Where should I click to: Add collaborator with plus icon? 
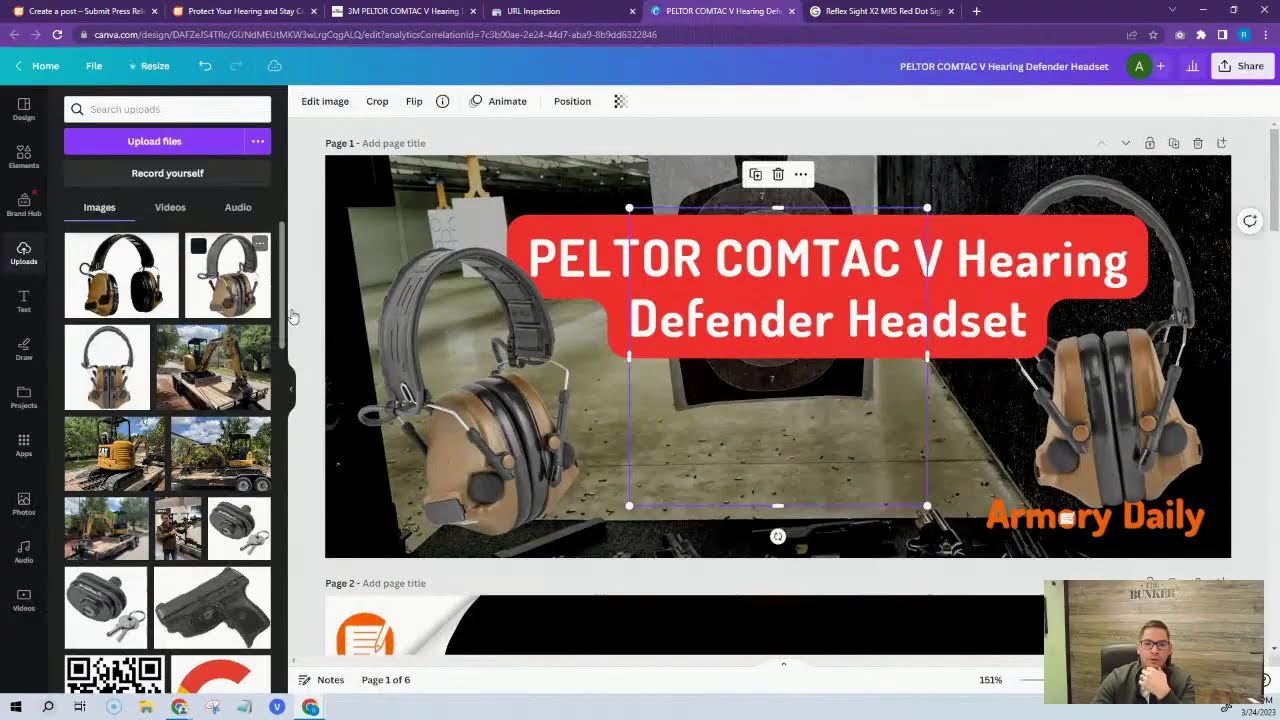pyautogui.click(x=1160, y=66)
